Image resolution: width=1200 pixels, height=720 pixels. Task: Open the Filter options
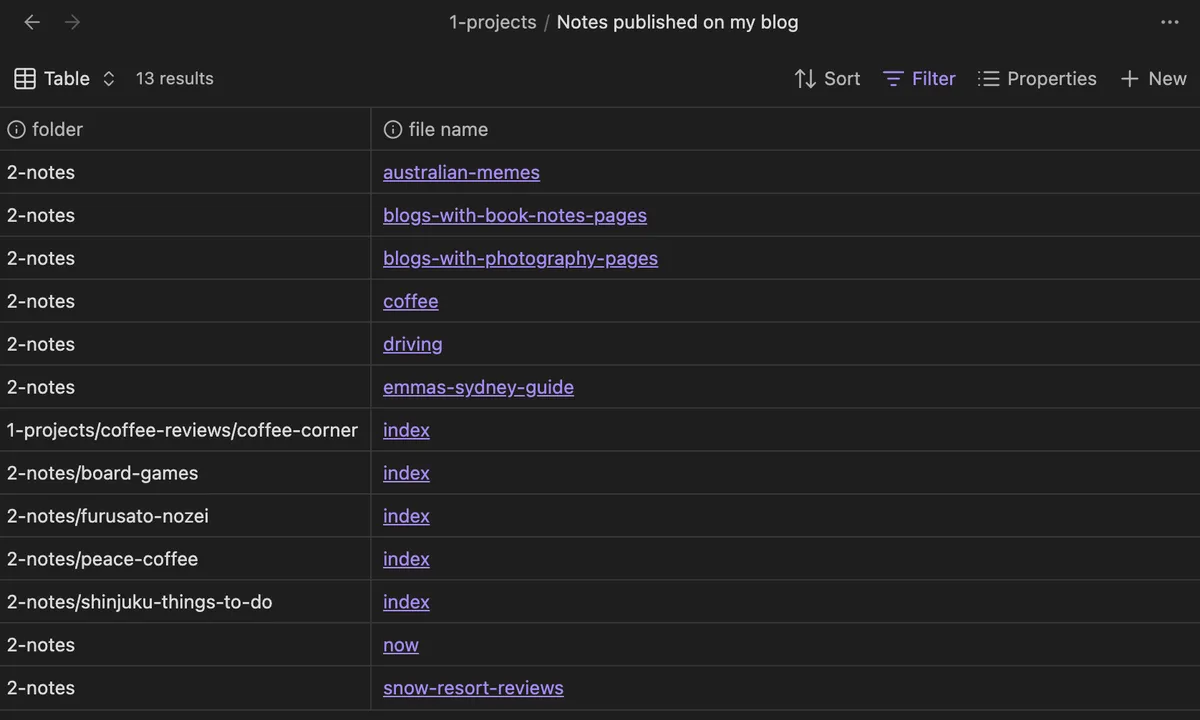click(920, 79)
